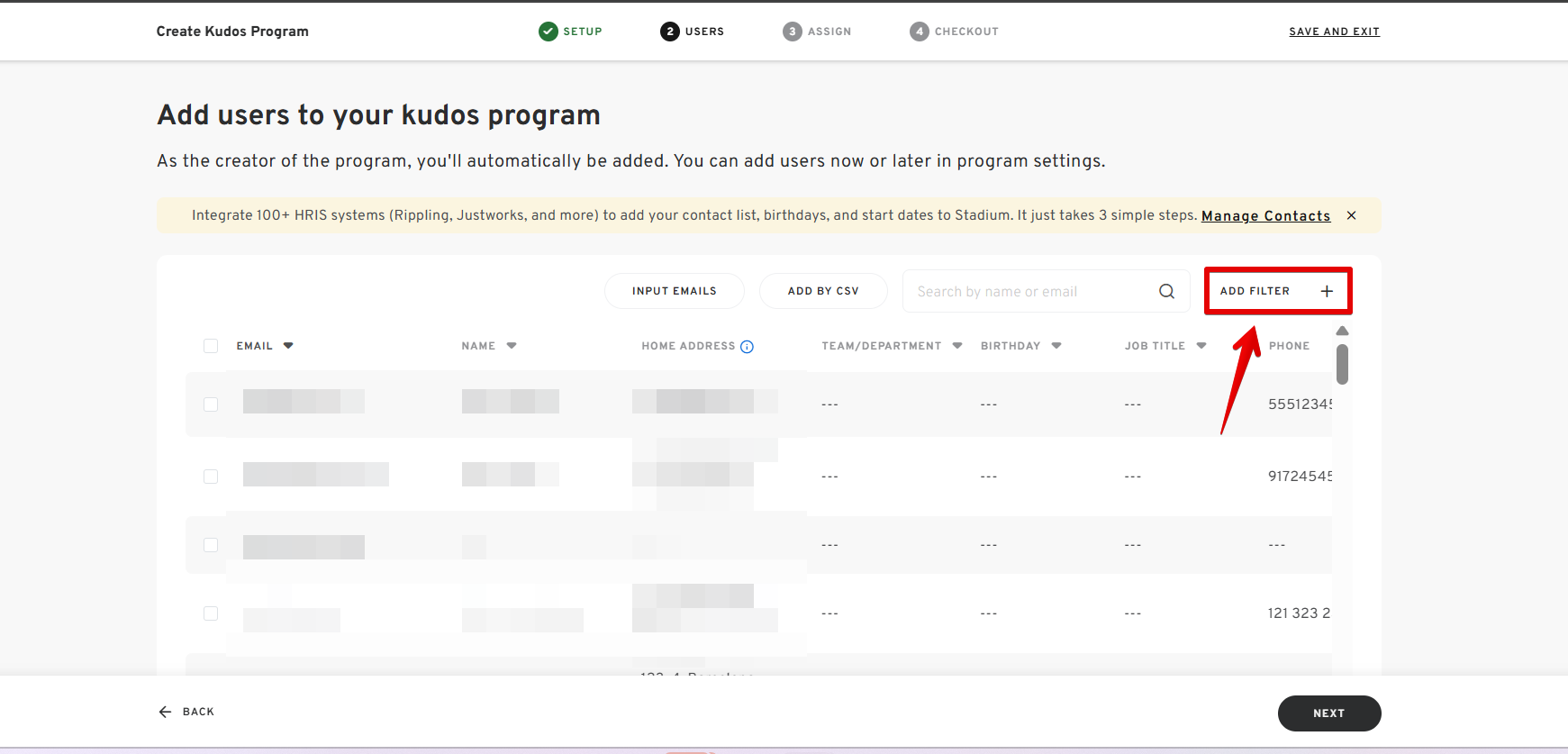Click the table scroll up arrow
The height and width of the screenshot is (754, 1568).
[x=1342, y=331]
